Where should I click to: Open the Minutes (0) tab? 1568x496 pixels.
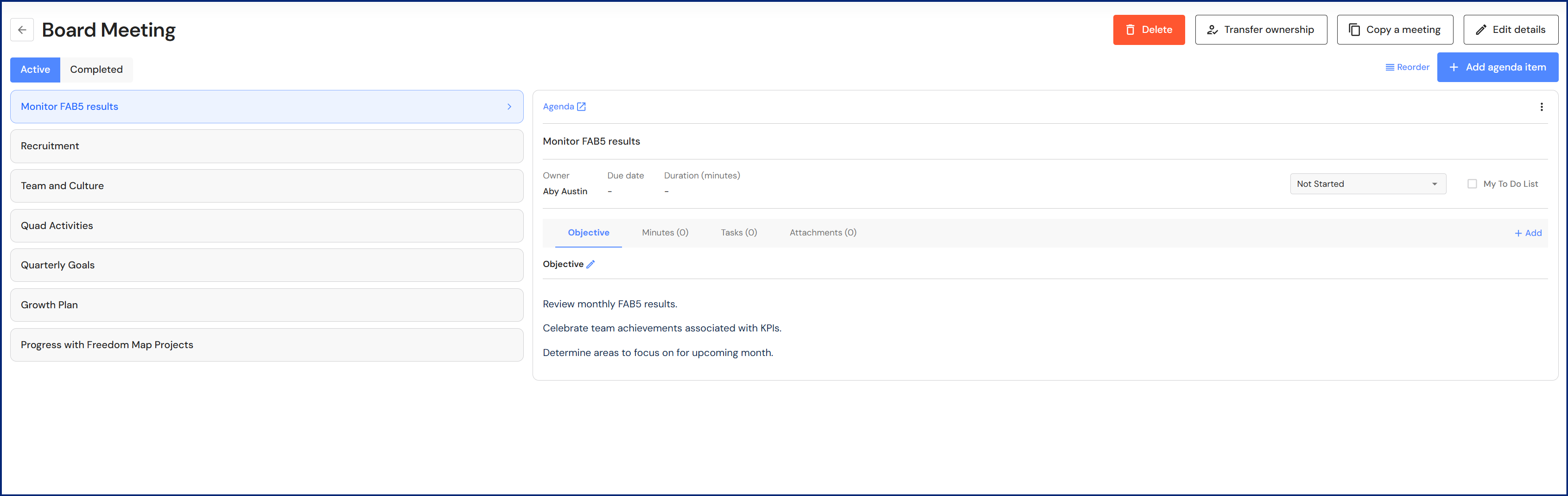click(665, 233)
